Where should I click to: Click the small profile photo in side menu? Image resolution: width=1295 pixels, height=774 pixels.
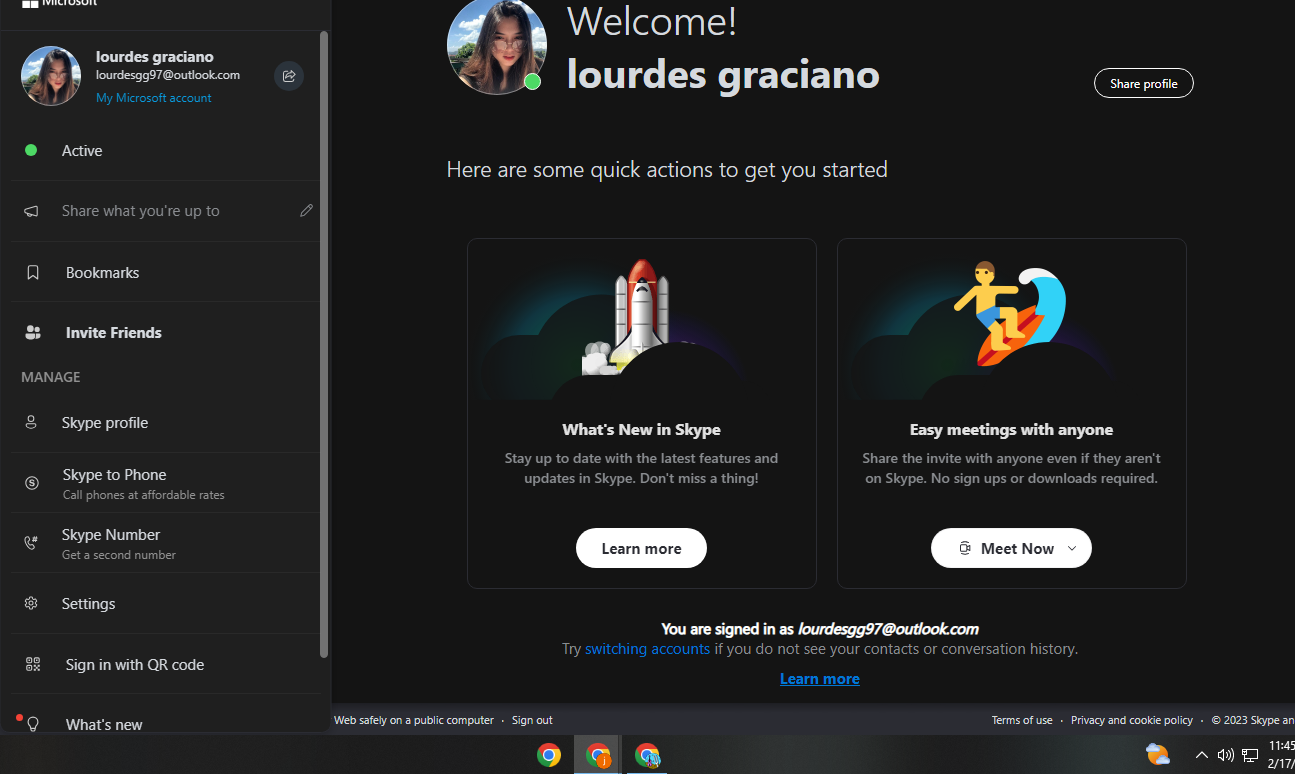point(51,76)
